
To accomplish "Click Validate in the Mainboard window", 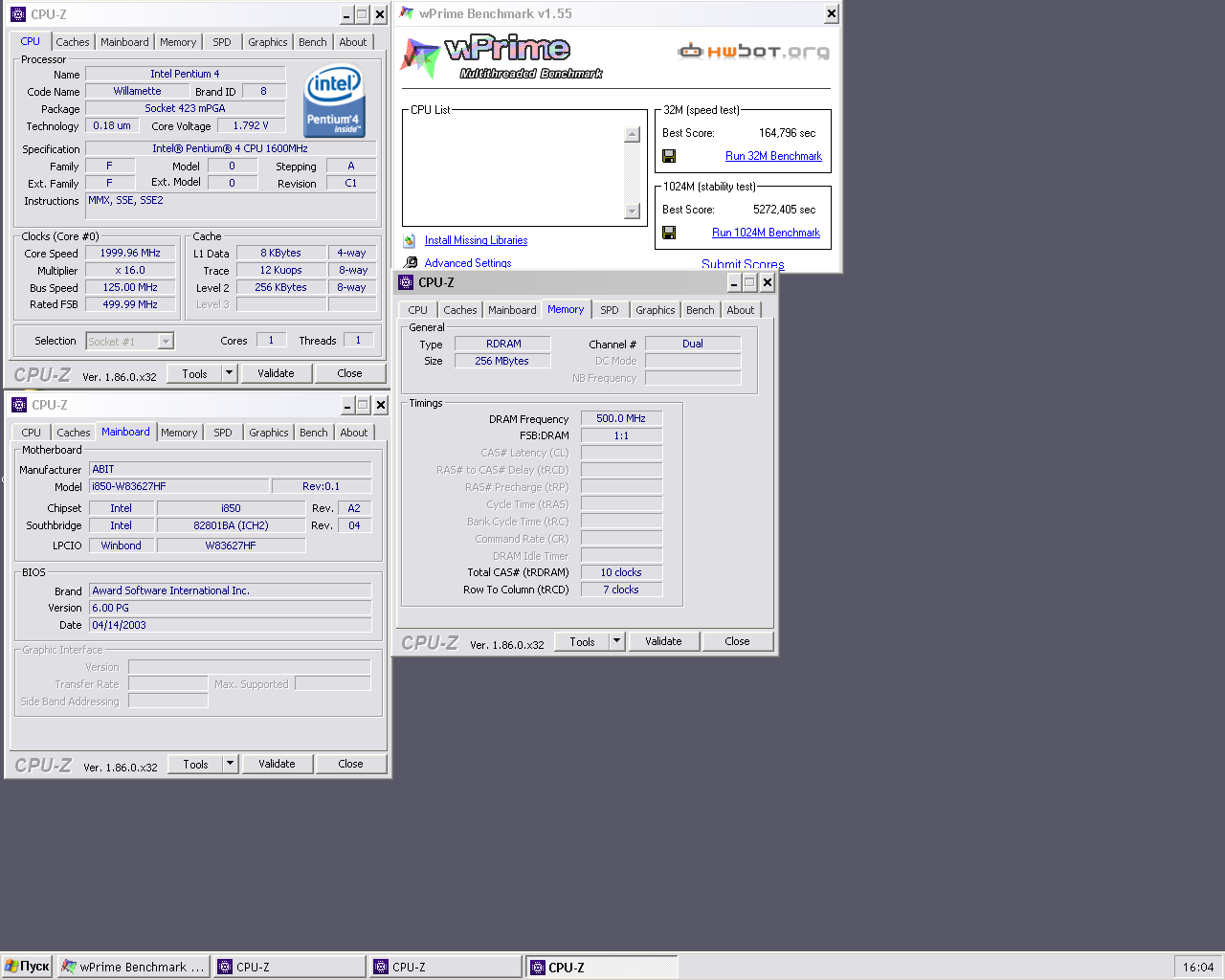I will coord(277,764).
